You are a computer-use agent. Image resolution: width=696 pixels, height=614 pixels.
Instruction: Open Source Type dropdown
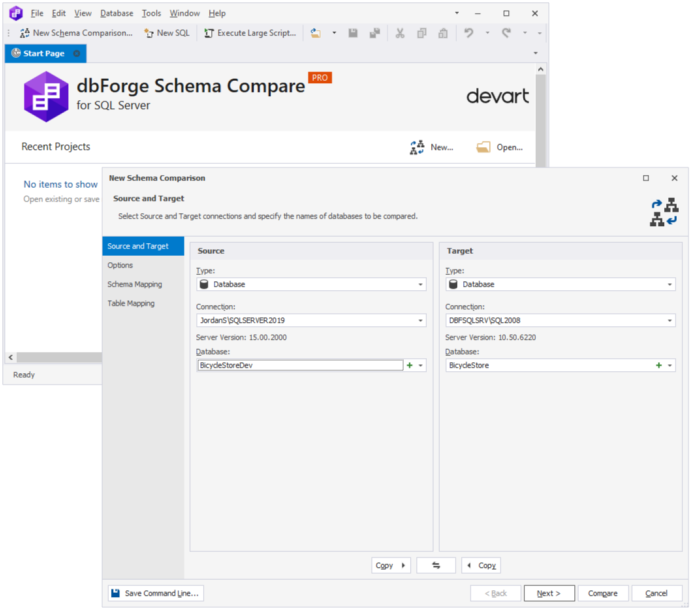[420, 284]
